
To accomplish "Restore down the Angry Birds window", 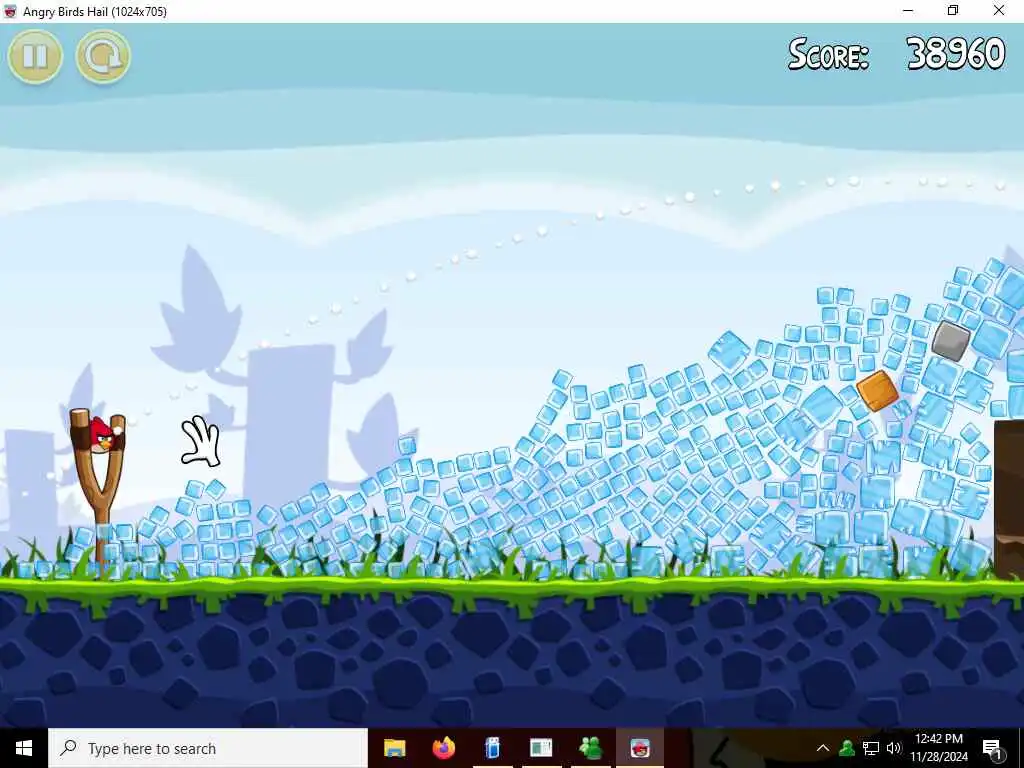I will 953,10.
